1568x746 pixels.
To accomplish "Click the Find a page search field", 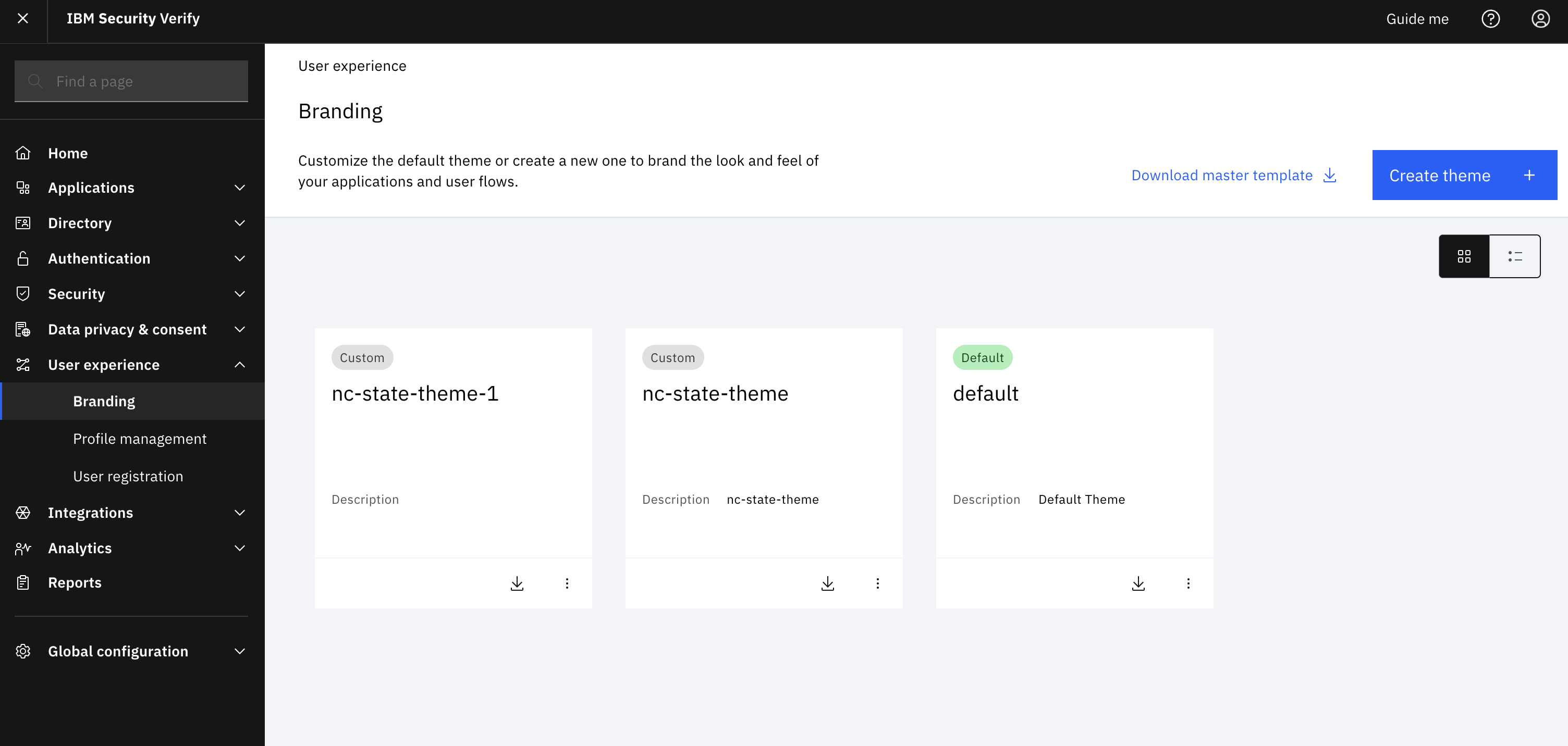I will coord(131,80).
